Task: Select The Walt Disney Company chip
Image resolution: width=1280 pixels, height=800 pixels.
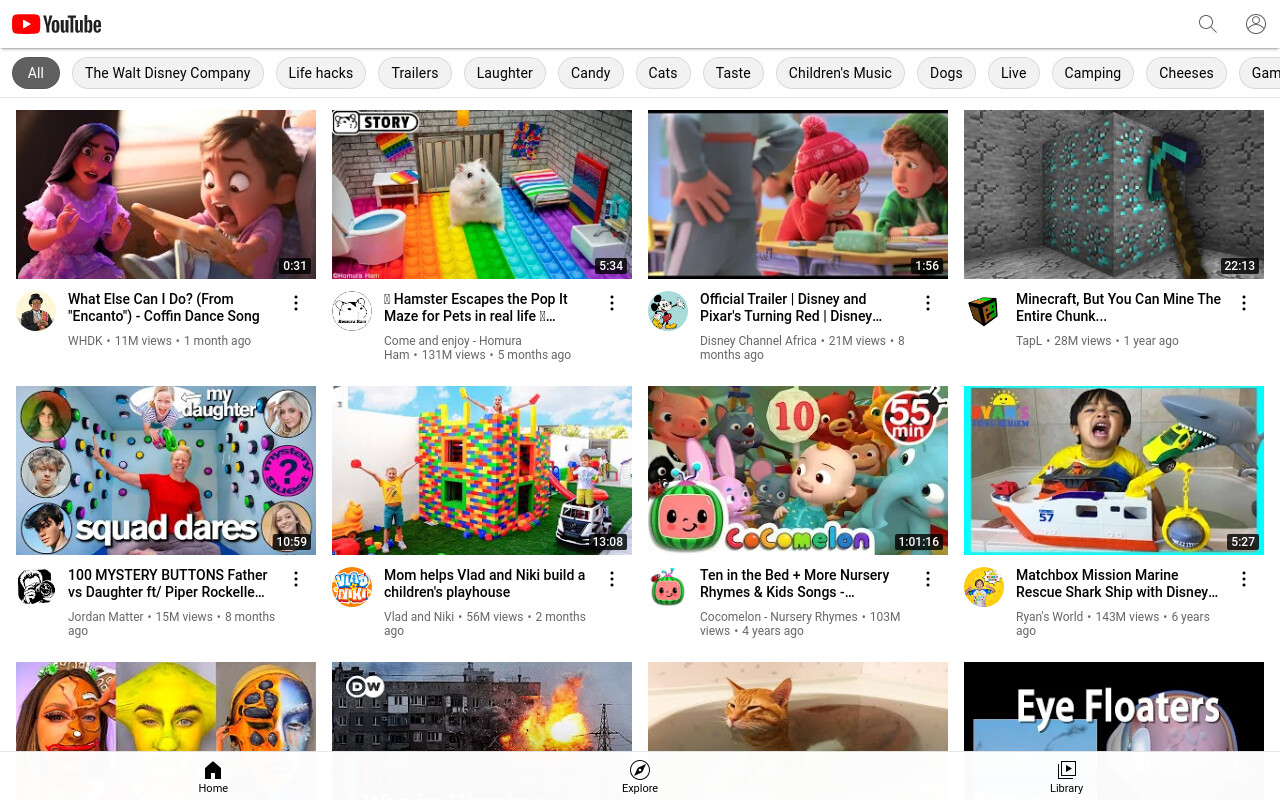Action: pyautogui.click(x=168, y=73)
